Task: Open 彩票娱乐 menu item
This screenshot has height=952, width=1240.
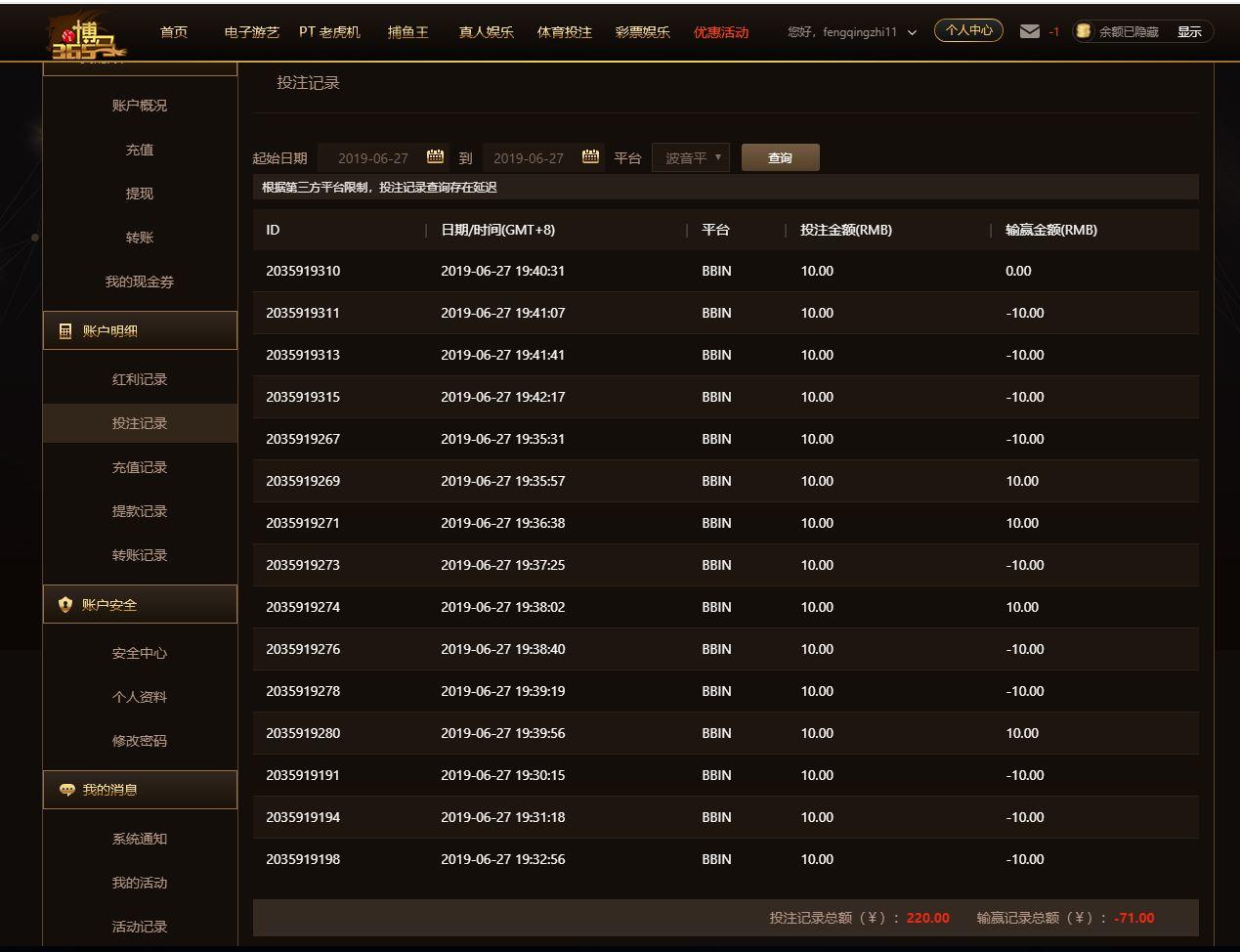Action: tap(642, 32)
